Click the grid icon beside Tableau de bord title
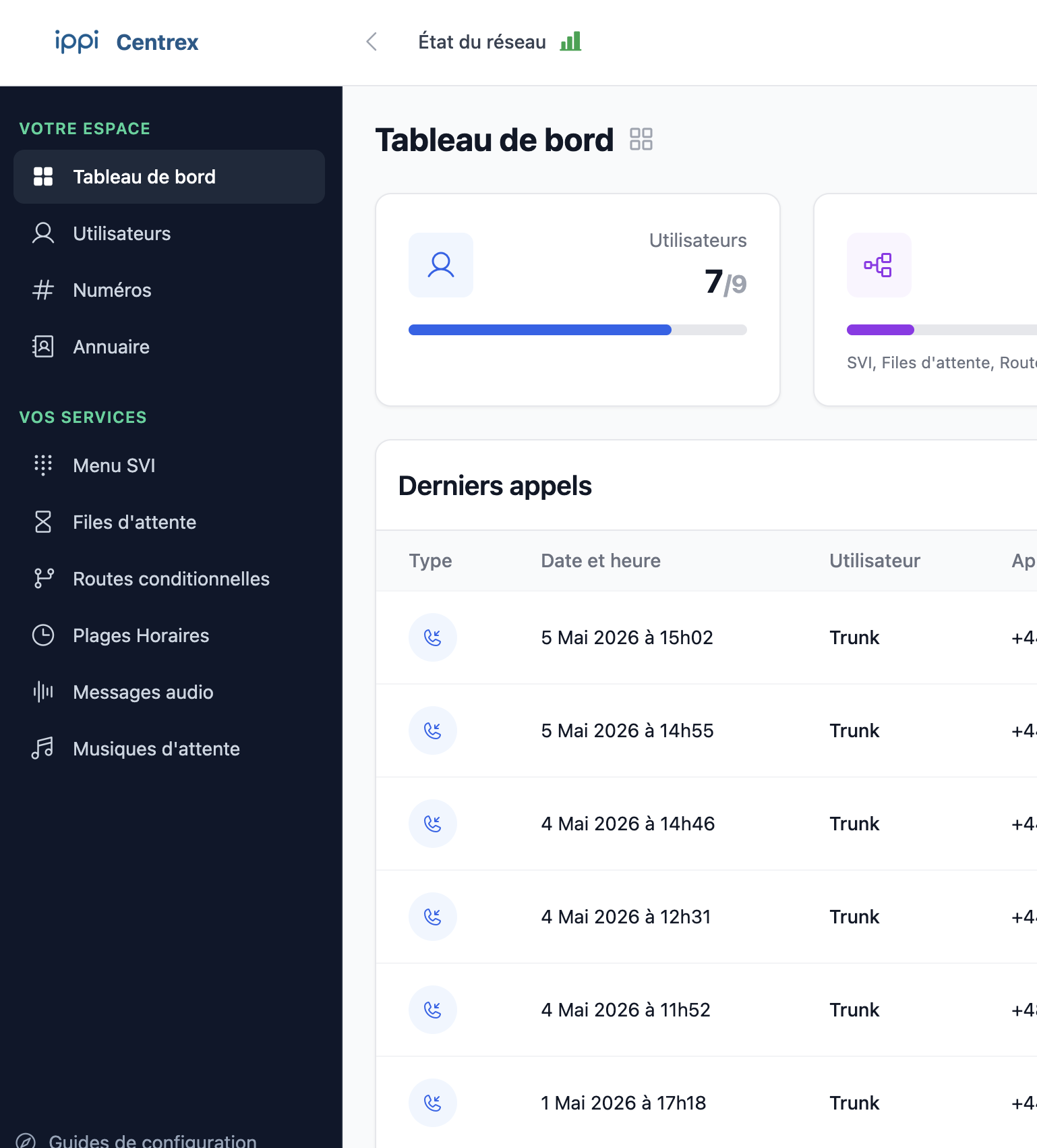The height and width of the screenshot is (1148, 1037). 641,139
